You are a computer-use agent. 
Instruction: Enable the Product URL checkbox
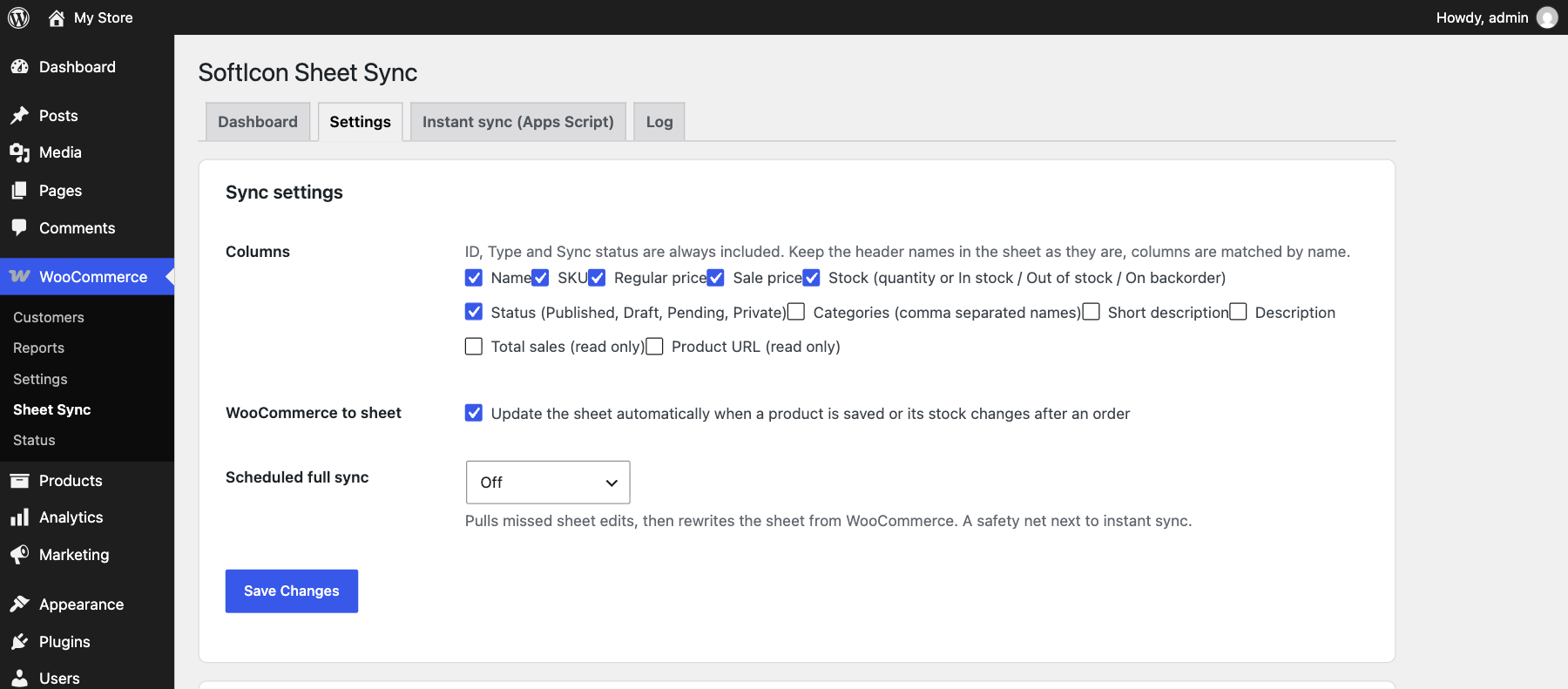pyautogui.click(x=654, y=347)
